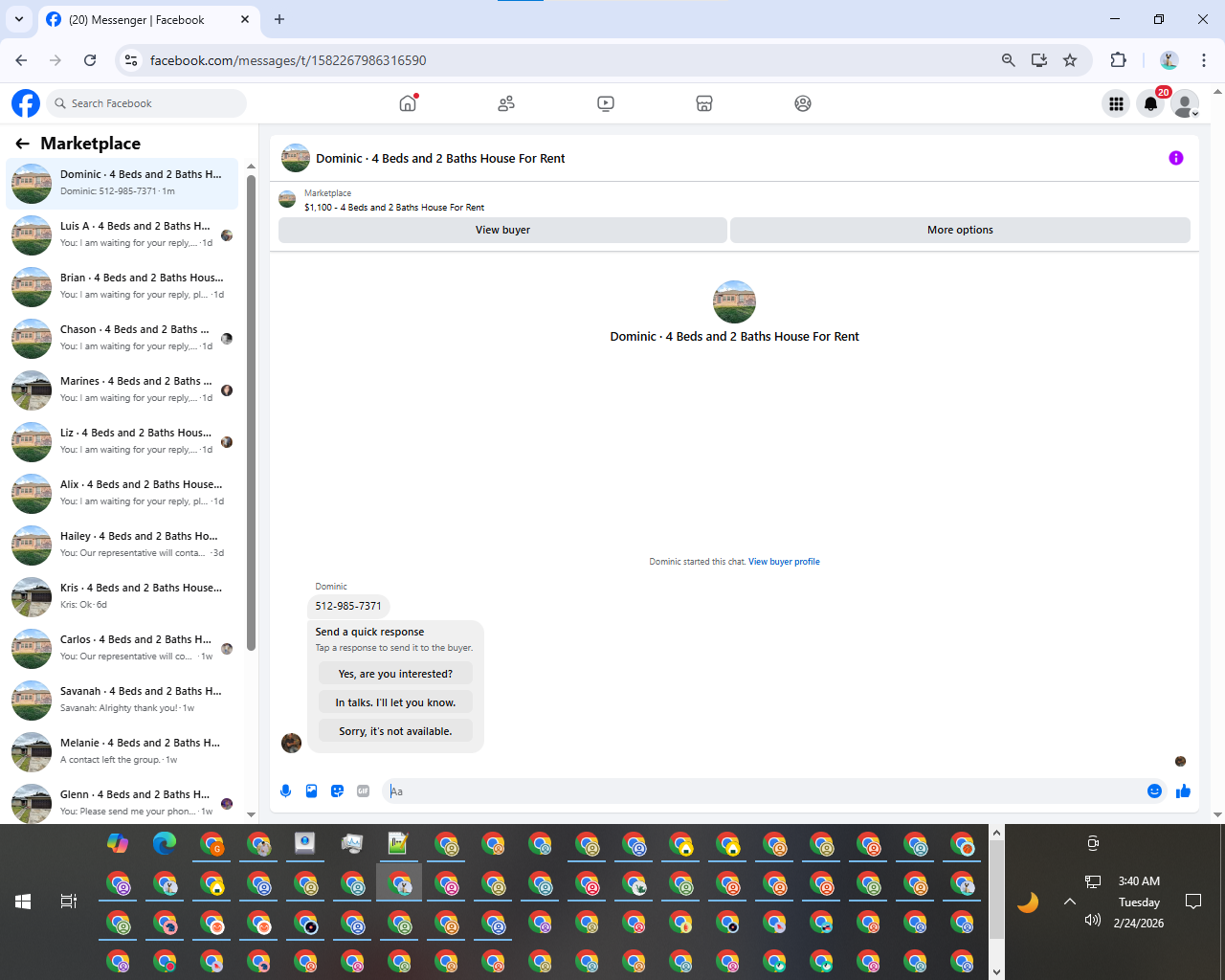Open the zoom magnifier icon in address bar
The image size is (1225, 980).
click(1008, 60)
